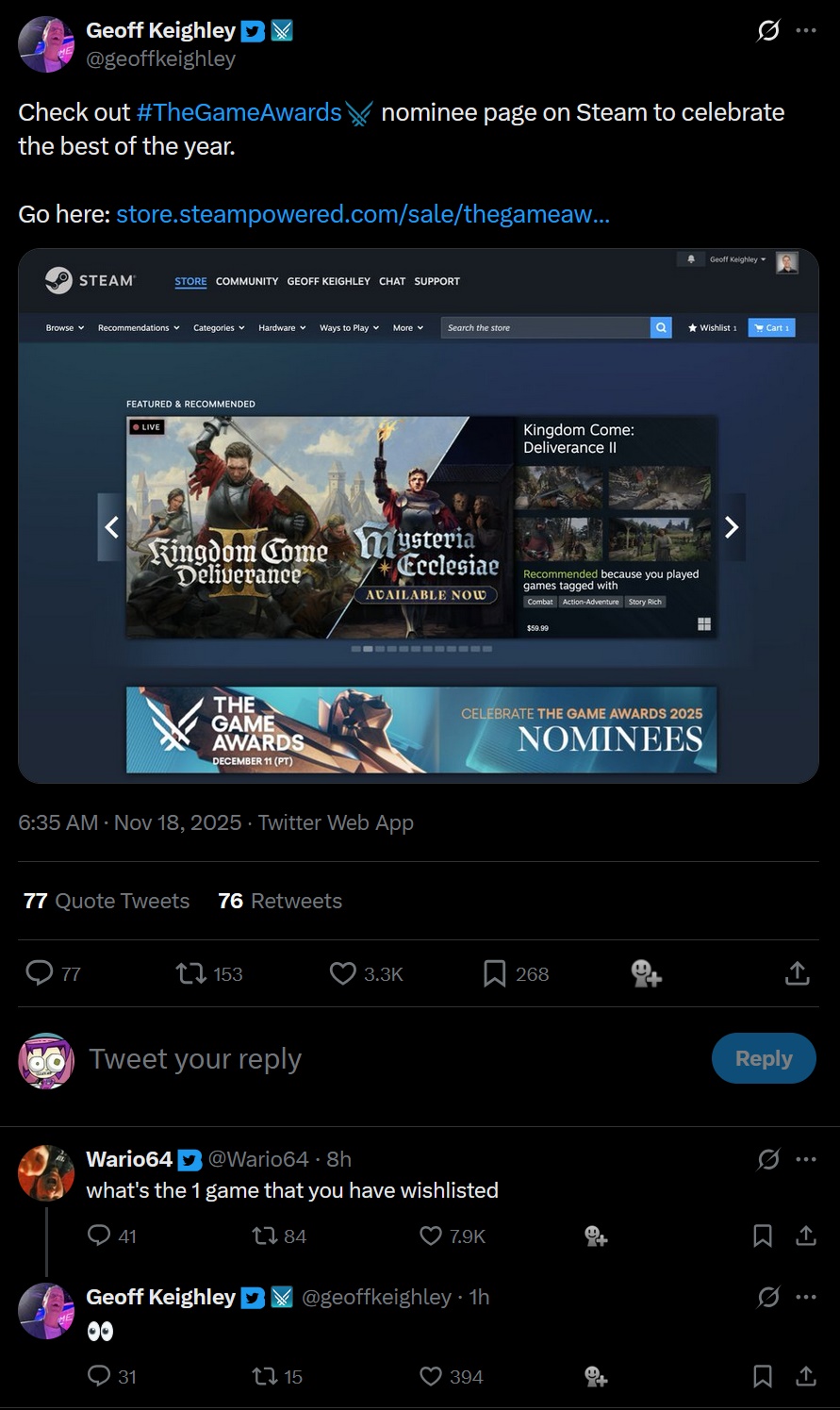Open the share icon on main tweet
The height and width of the screenshot is (1410, 840).
798,973
